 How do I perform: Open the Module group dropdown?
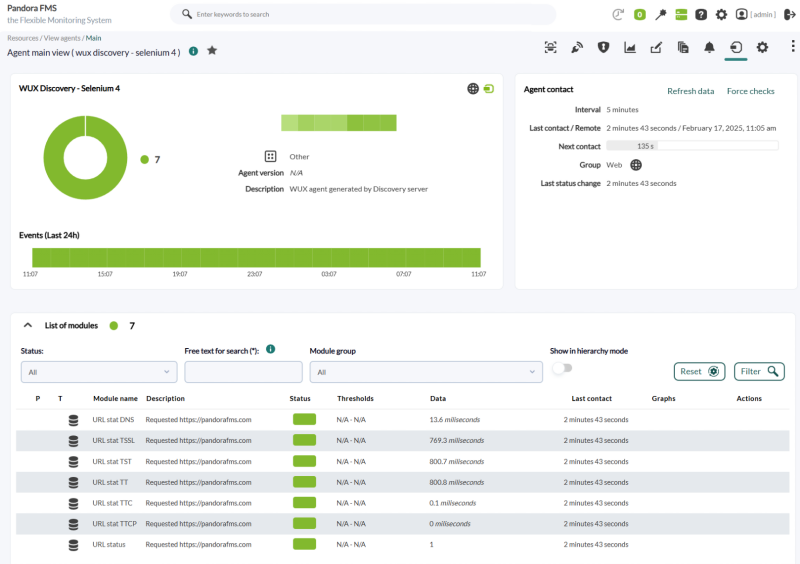pyautogui.click(x=426, y=372)
